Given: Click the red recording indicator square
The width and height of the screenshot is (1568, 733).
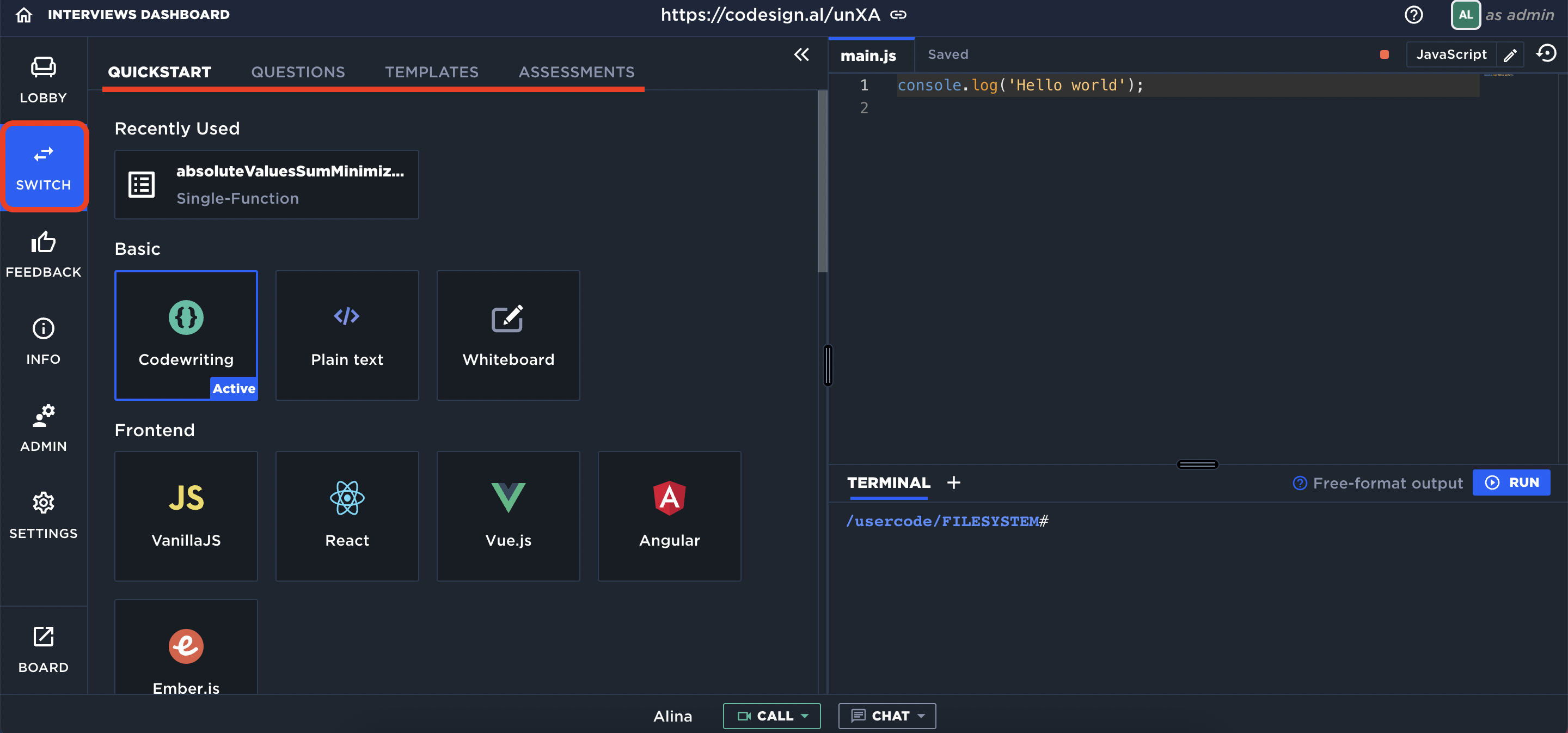Looking at the screenshot, I should (1384, 55).
